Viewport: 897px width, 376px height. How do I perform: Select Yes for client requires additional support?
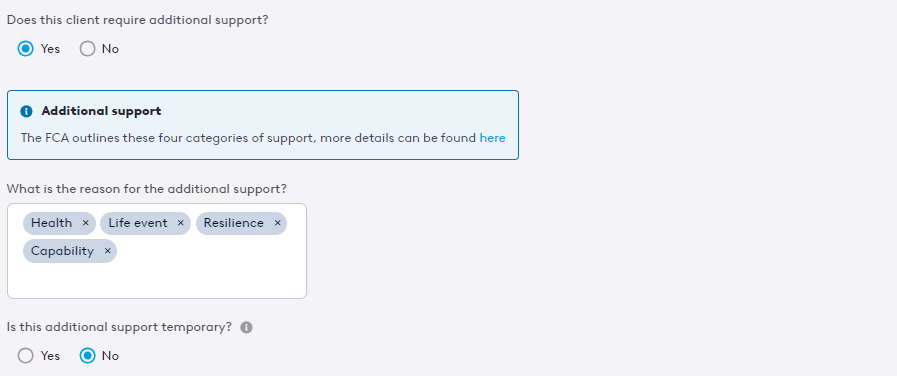[x=26, y=49]
